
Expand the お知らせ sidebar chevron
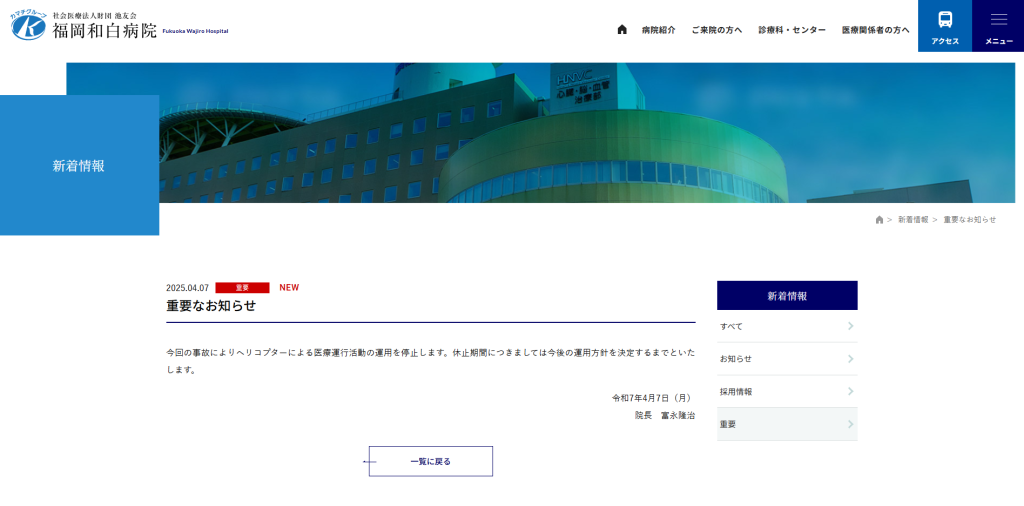click(x=850, y=359)
